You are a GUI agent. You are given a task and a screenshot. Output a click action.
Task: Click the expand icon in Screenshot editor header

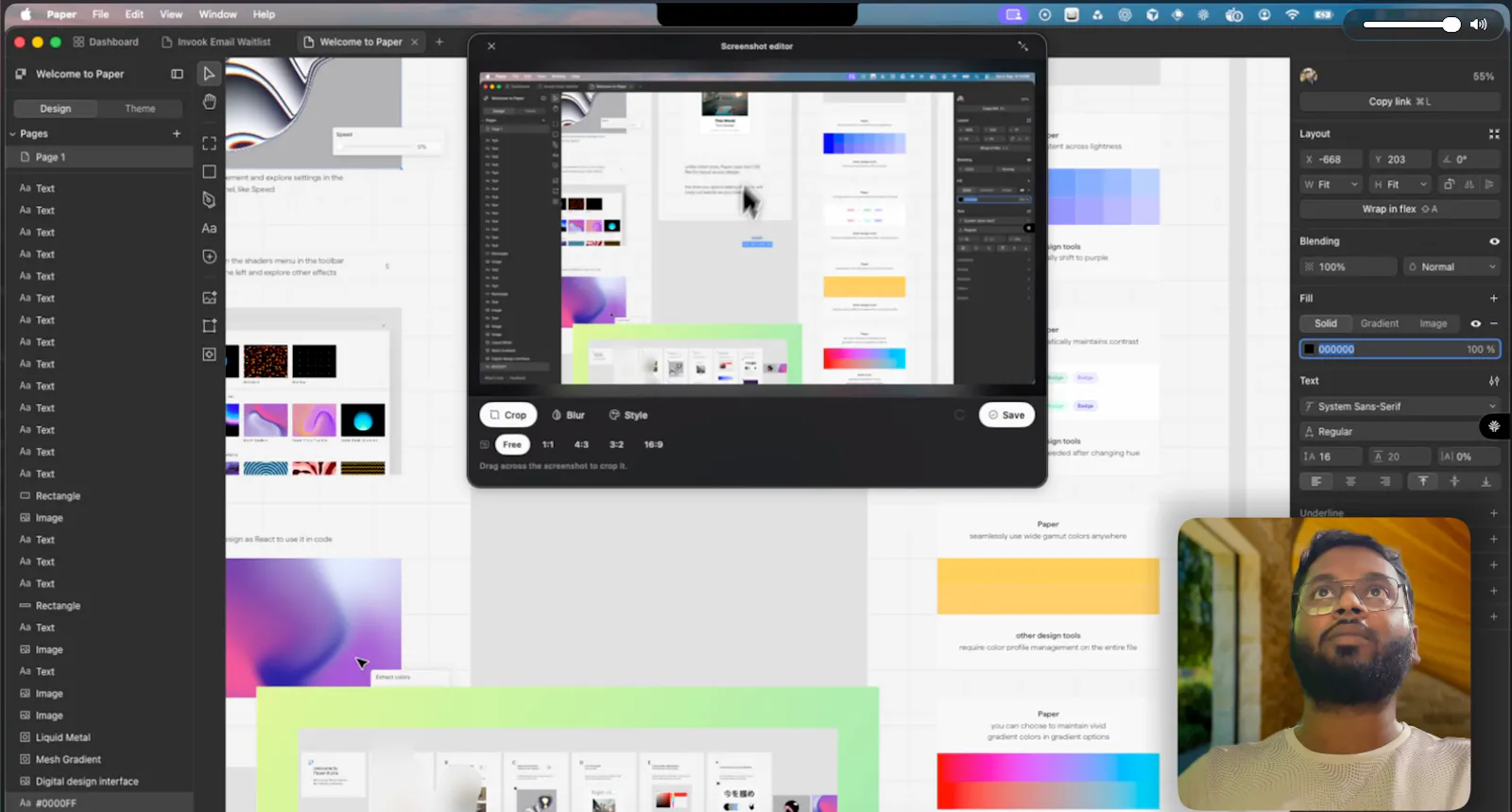click(x=1022, y=45)
